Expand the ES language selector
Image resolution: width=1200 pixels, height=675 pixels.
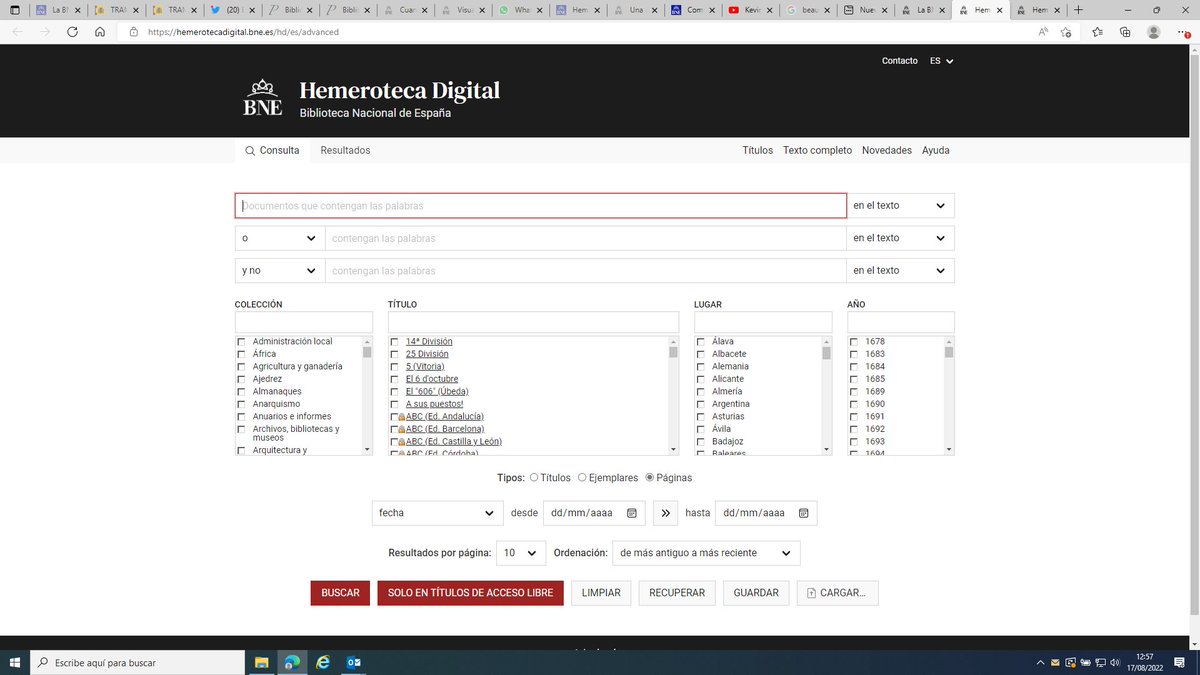940,60
